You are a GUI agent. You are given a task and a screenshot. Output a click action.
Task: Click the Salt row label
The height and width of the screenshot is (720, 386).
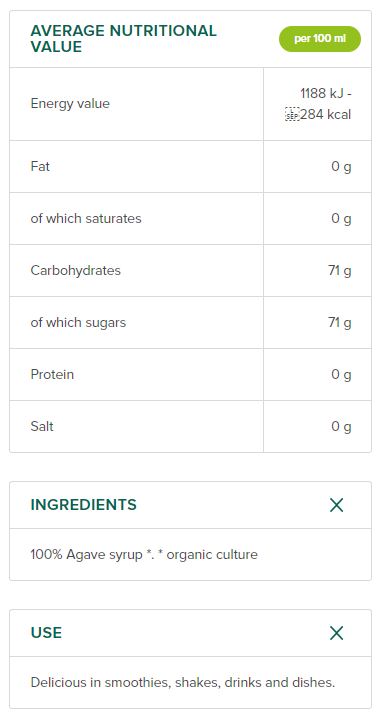click(42, 426)
